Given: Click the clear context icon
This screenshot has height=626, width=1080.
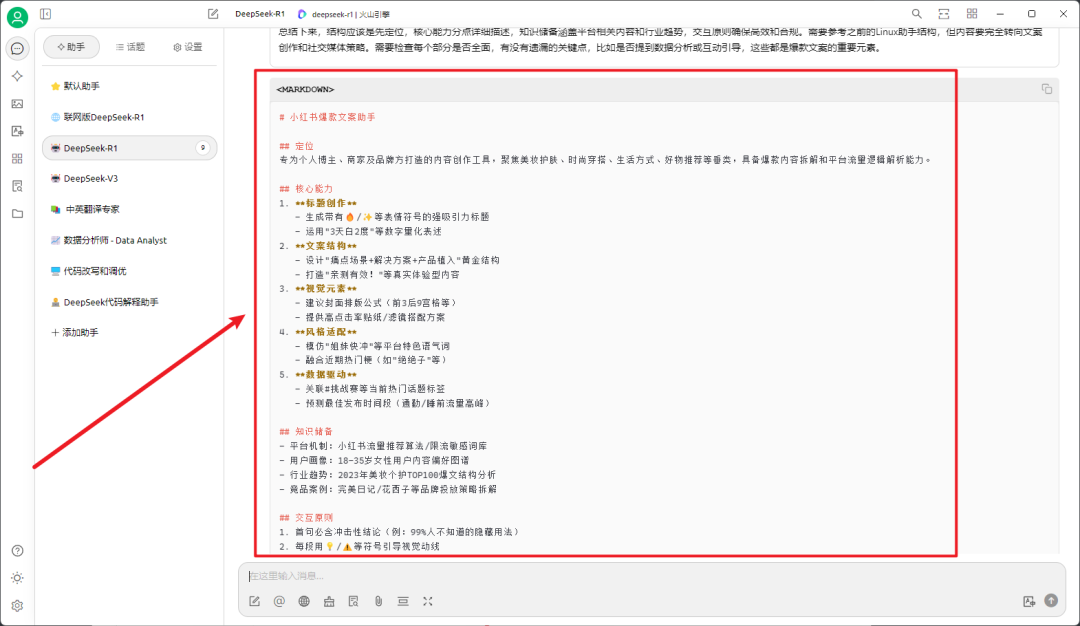Looking at the screenshot, I should [403, 601].
